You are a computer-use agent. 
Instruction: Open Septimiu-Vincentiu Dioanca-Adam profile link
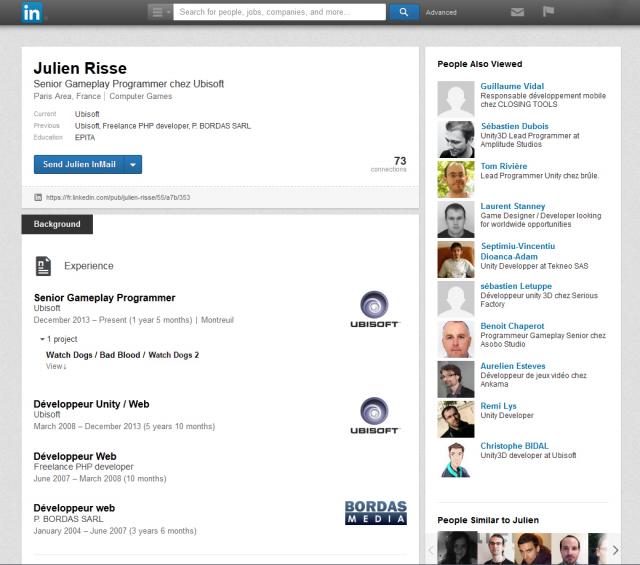pyautogui.click(x=518, y=251)
